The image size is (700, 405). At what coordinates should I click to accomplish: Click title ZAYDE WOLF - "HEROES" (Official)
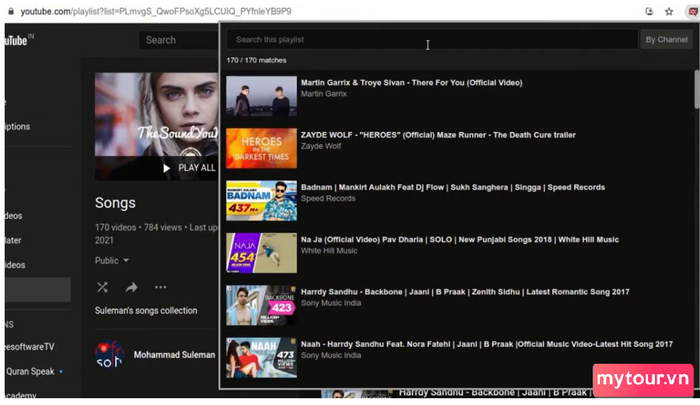[438, 135]
